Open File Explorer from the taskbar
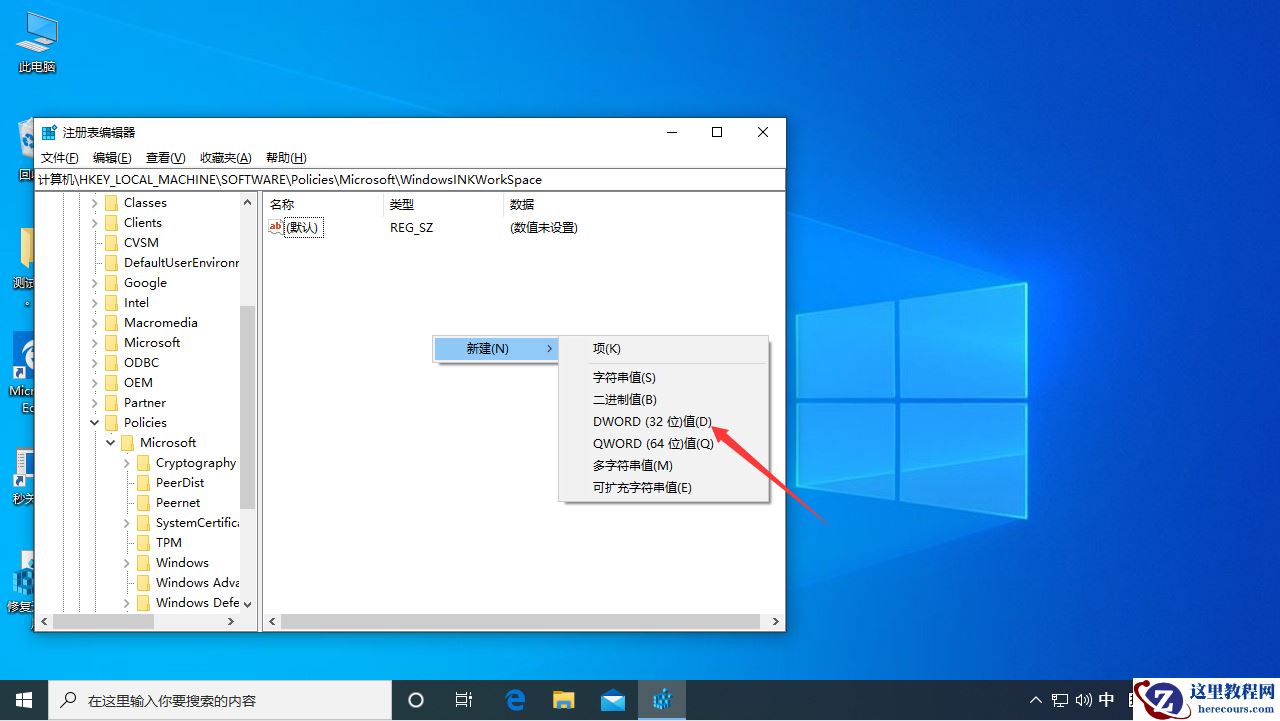This screenshot has width=1280, height=721. tap(563, 699)
